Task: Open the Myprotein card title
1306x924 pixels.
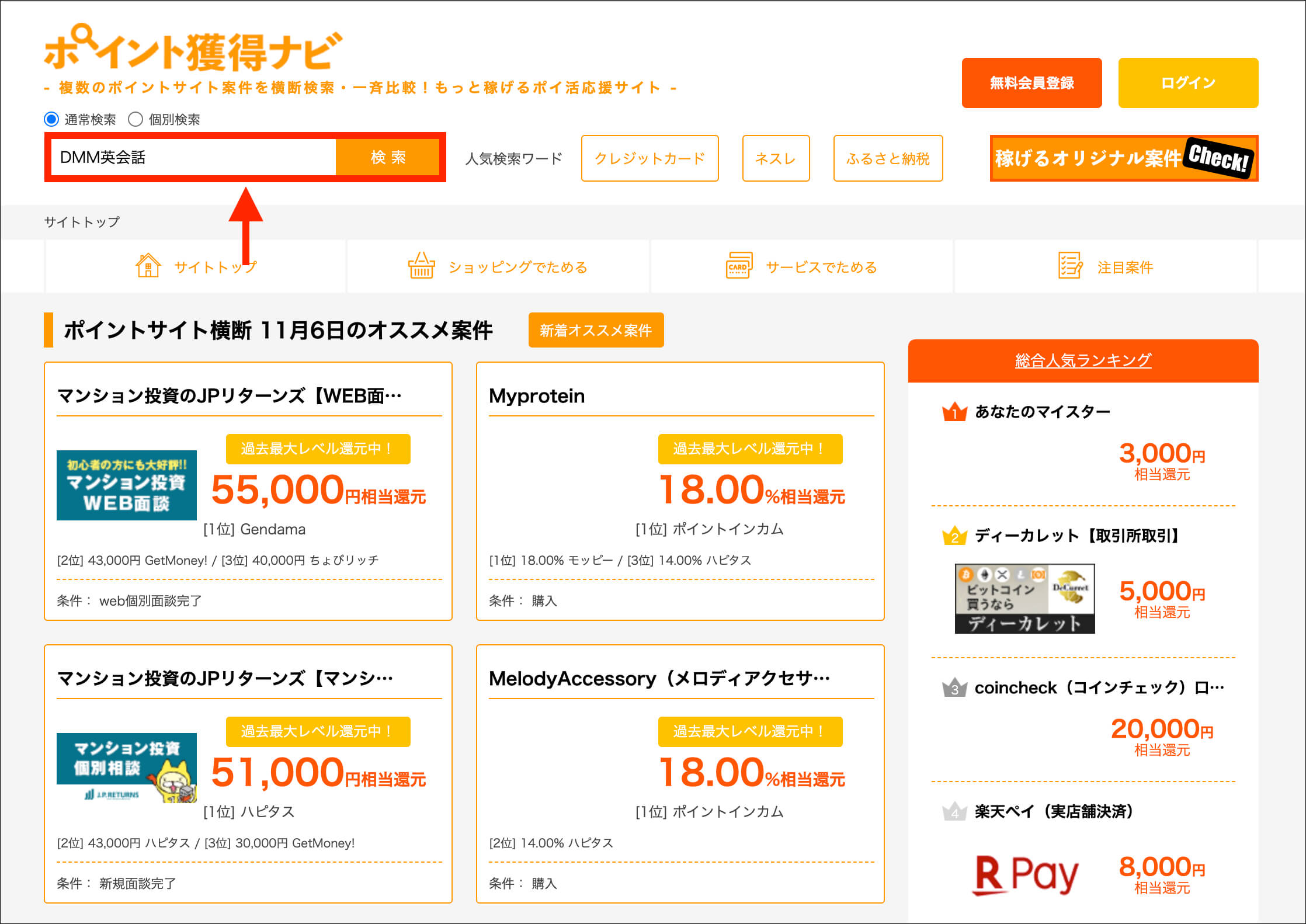Action: point(536,396)
